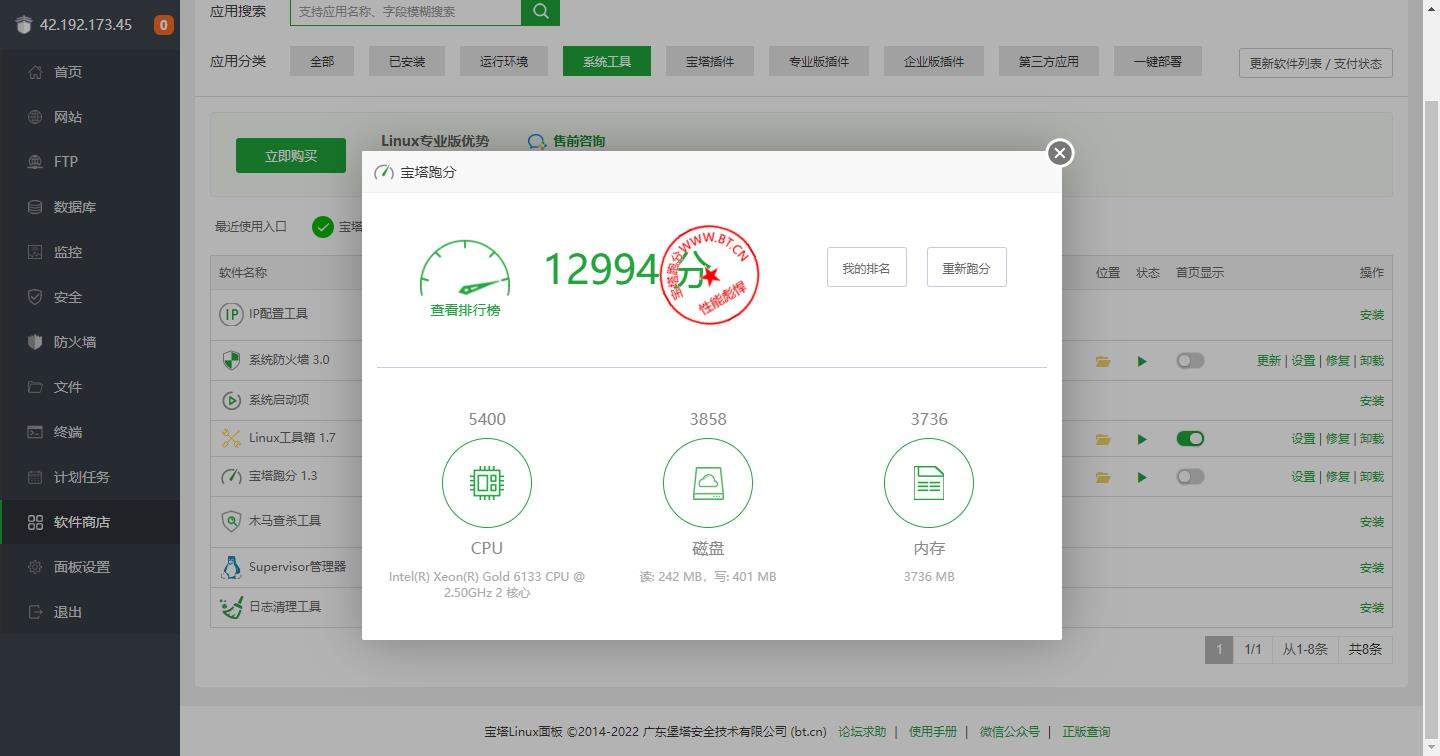This screenshot has height=756, width=1440.
Task: Click the disk (磁盘) cloud icon
Action: point(708,483)
